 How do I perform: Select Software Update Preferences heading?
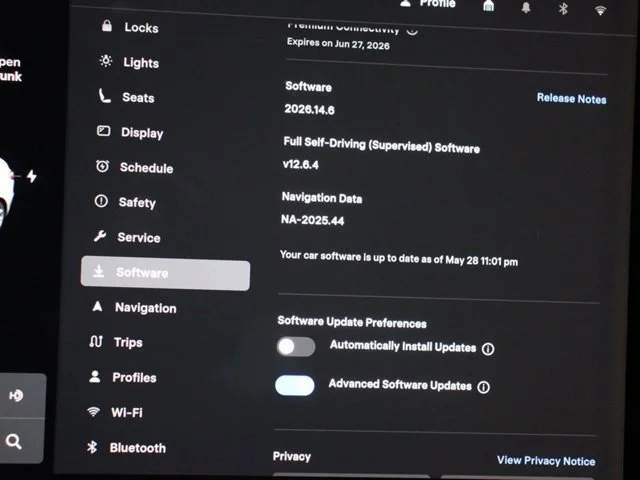[x=352, y=322]
